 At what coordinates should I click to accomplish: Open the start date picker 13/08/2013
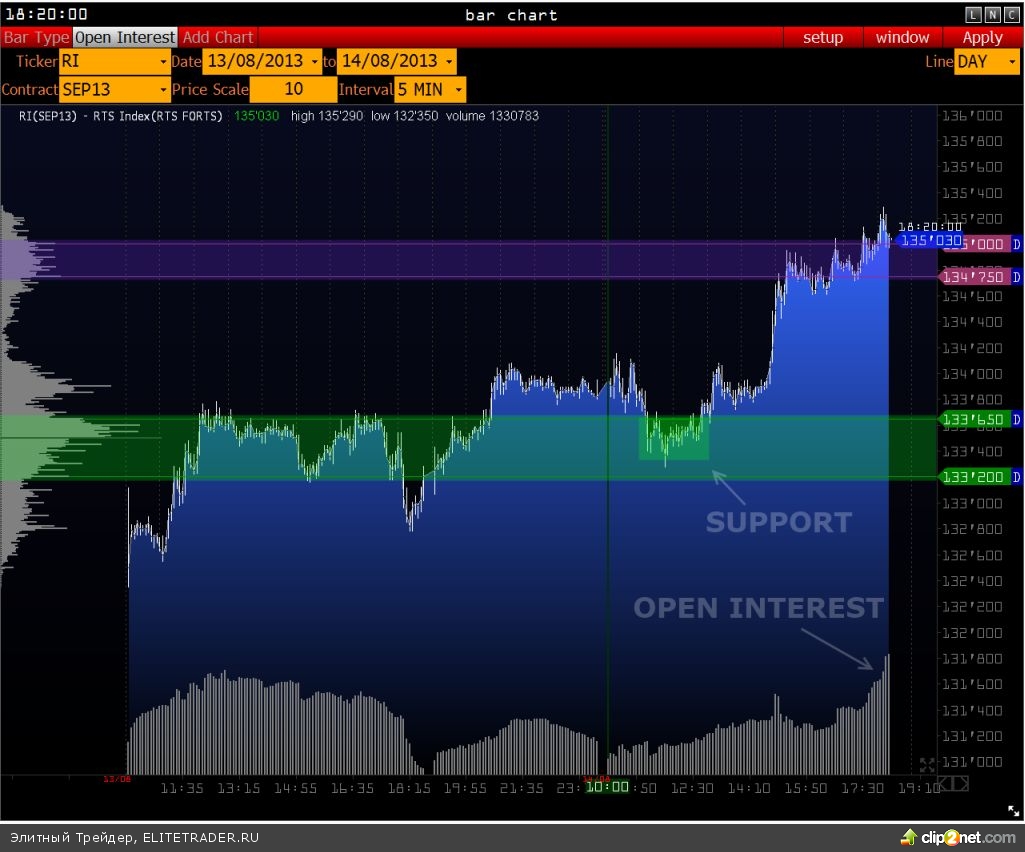[262, 62]
